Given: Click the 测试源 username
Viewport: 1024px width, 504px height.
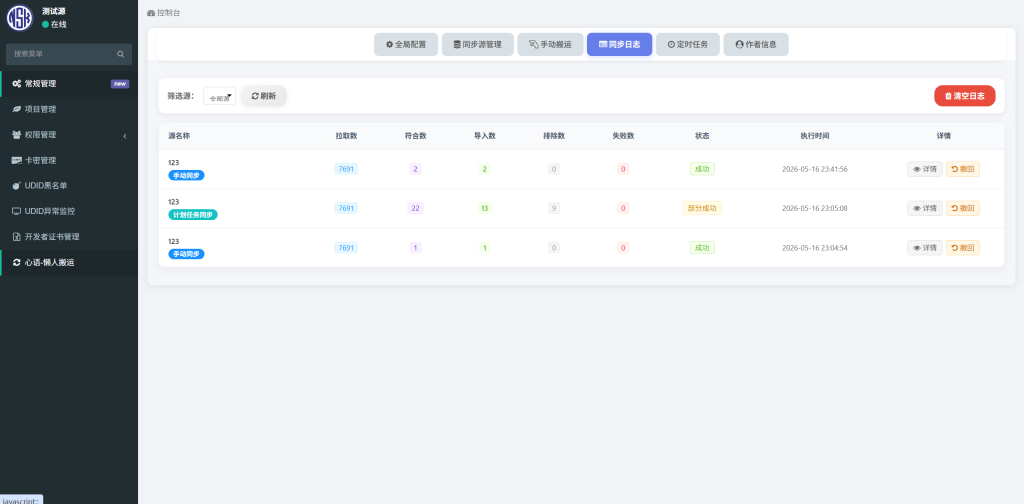Looking at the screenshot, I should [53, 11].
